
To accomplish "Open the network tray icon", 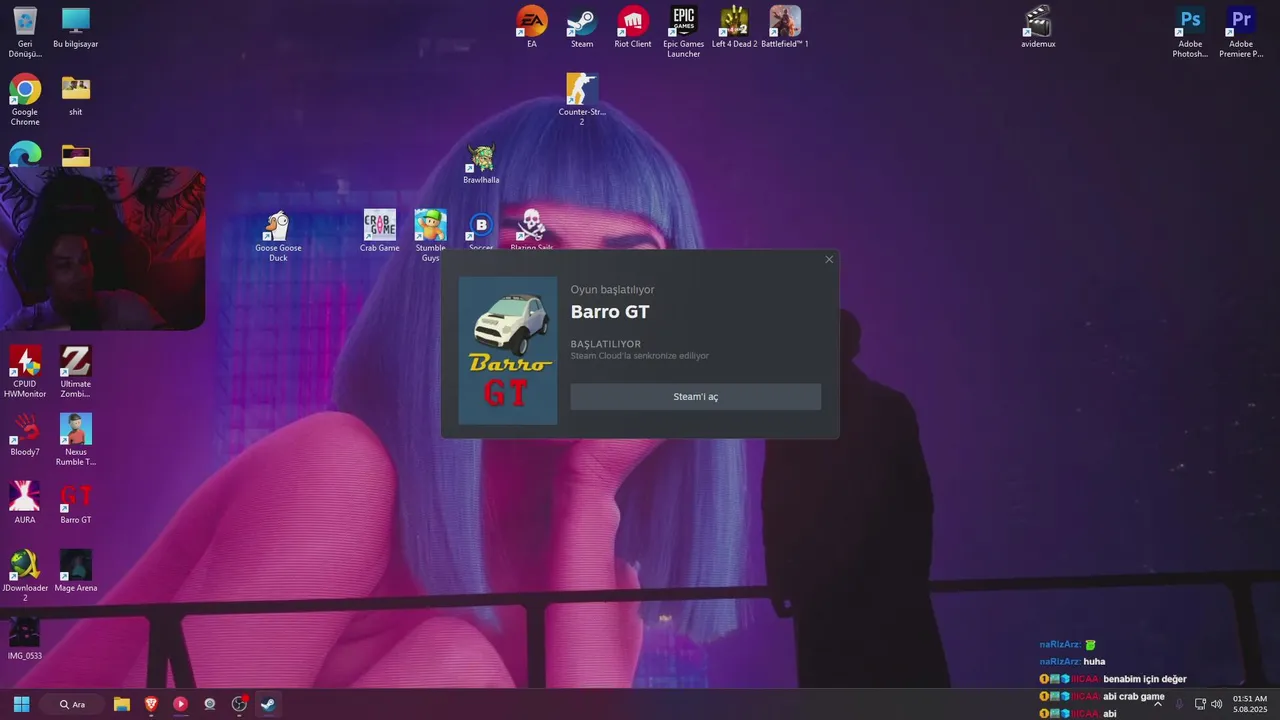I will click(x=1200, y=704).
